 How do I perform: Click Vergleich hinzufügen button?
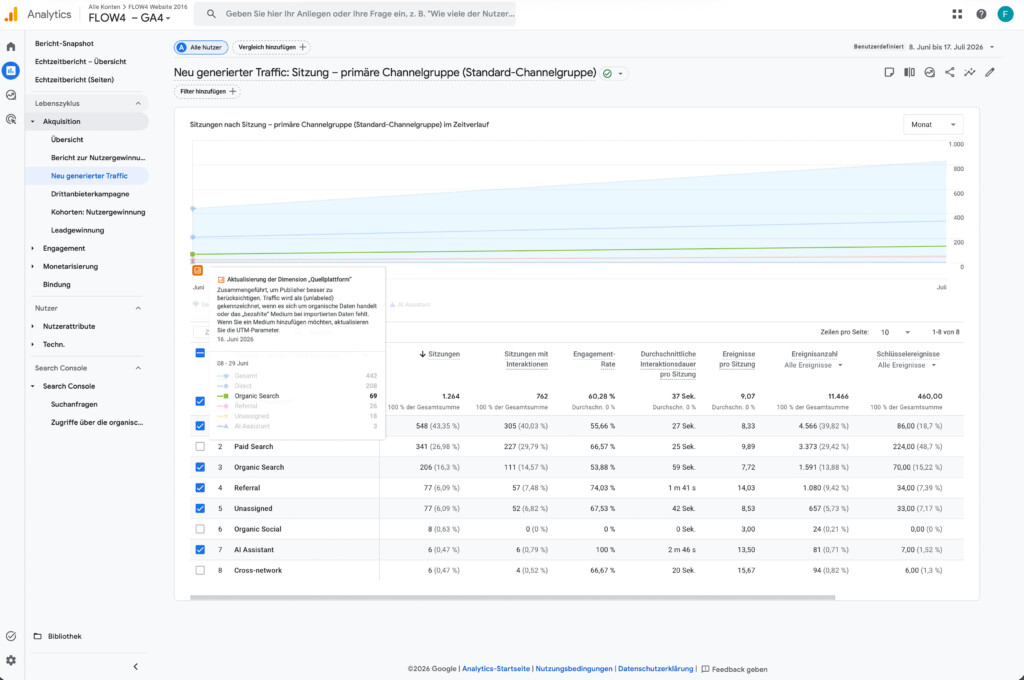(271, 47)
